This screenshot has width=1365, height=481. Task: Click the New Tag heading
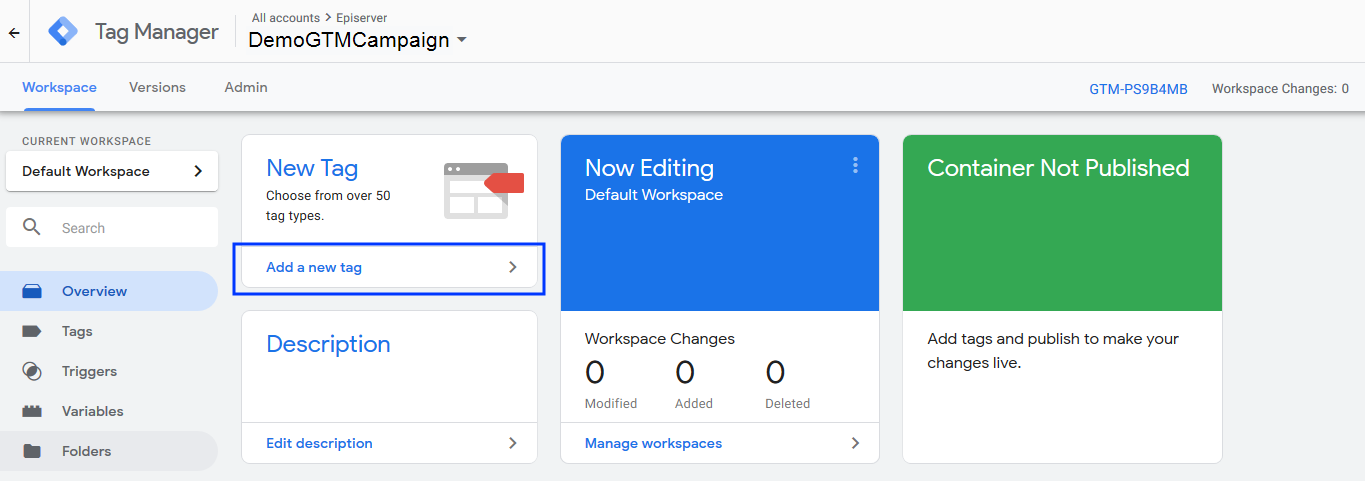pyautogui.click(x=312, y=168)
